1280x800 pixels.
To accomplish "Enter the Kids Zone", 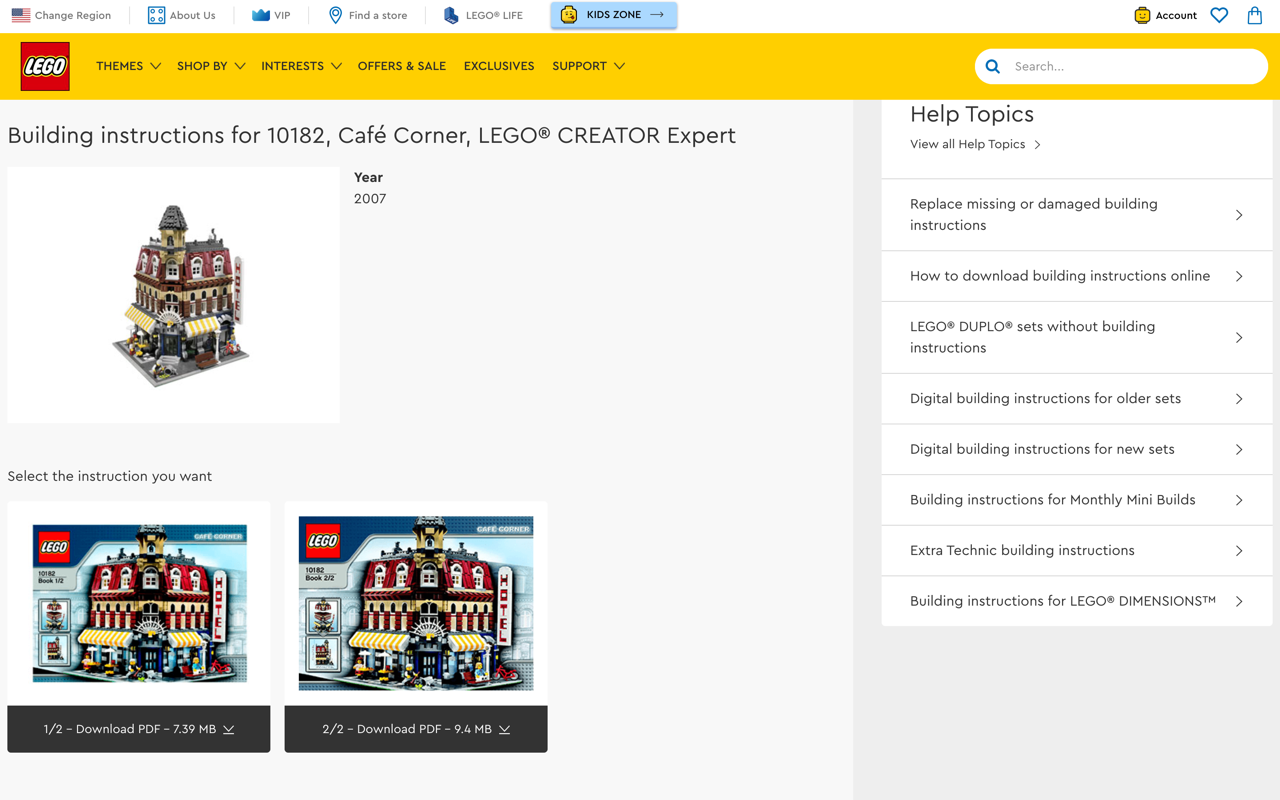I will point(613,15).
